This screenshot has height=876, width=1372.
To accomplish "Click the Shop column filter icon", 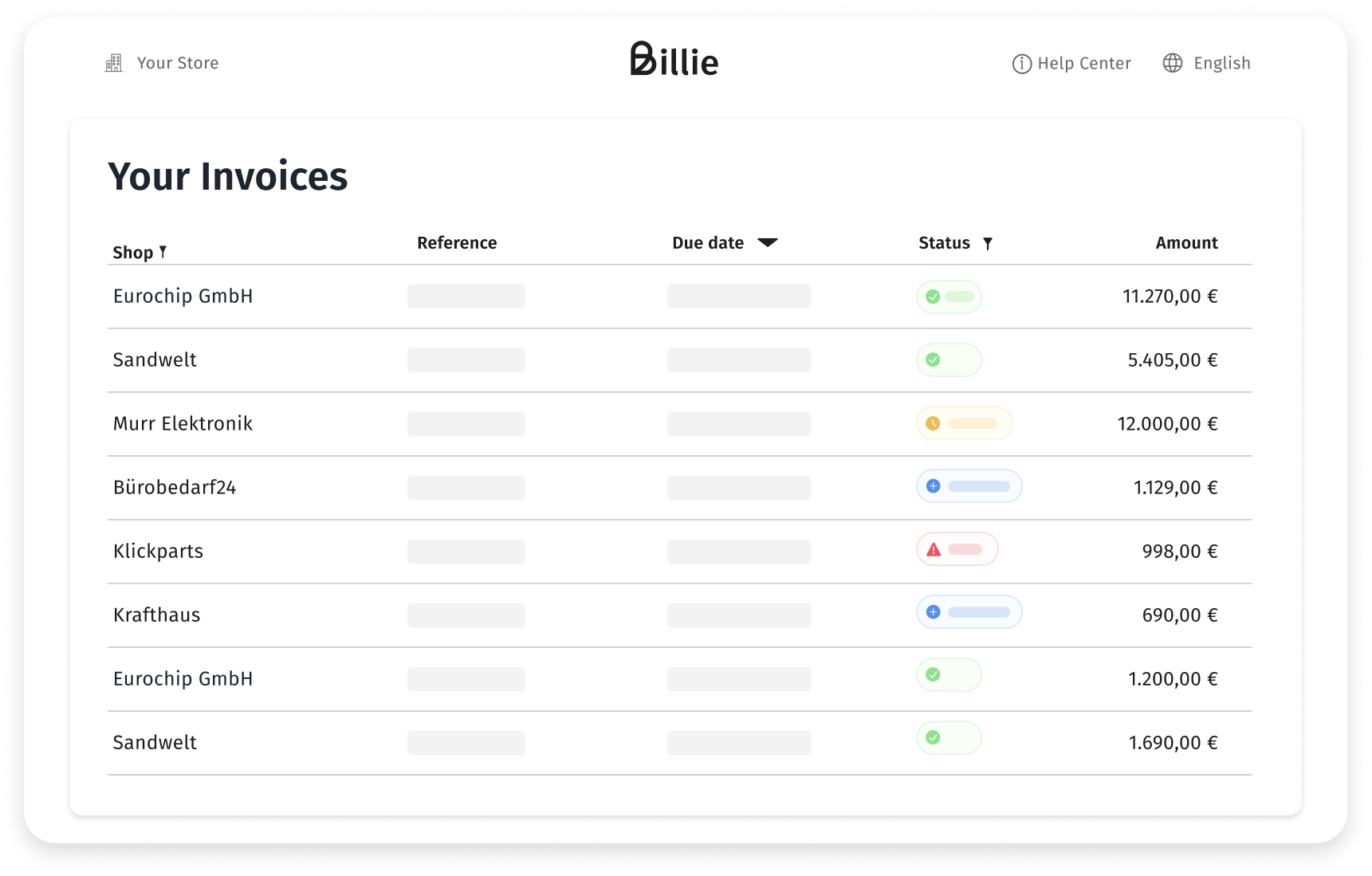I will tap(163, 252).
